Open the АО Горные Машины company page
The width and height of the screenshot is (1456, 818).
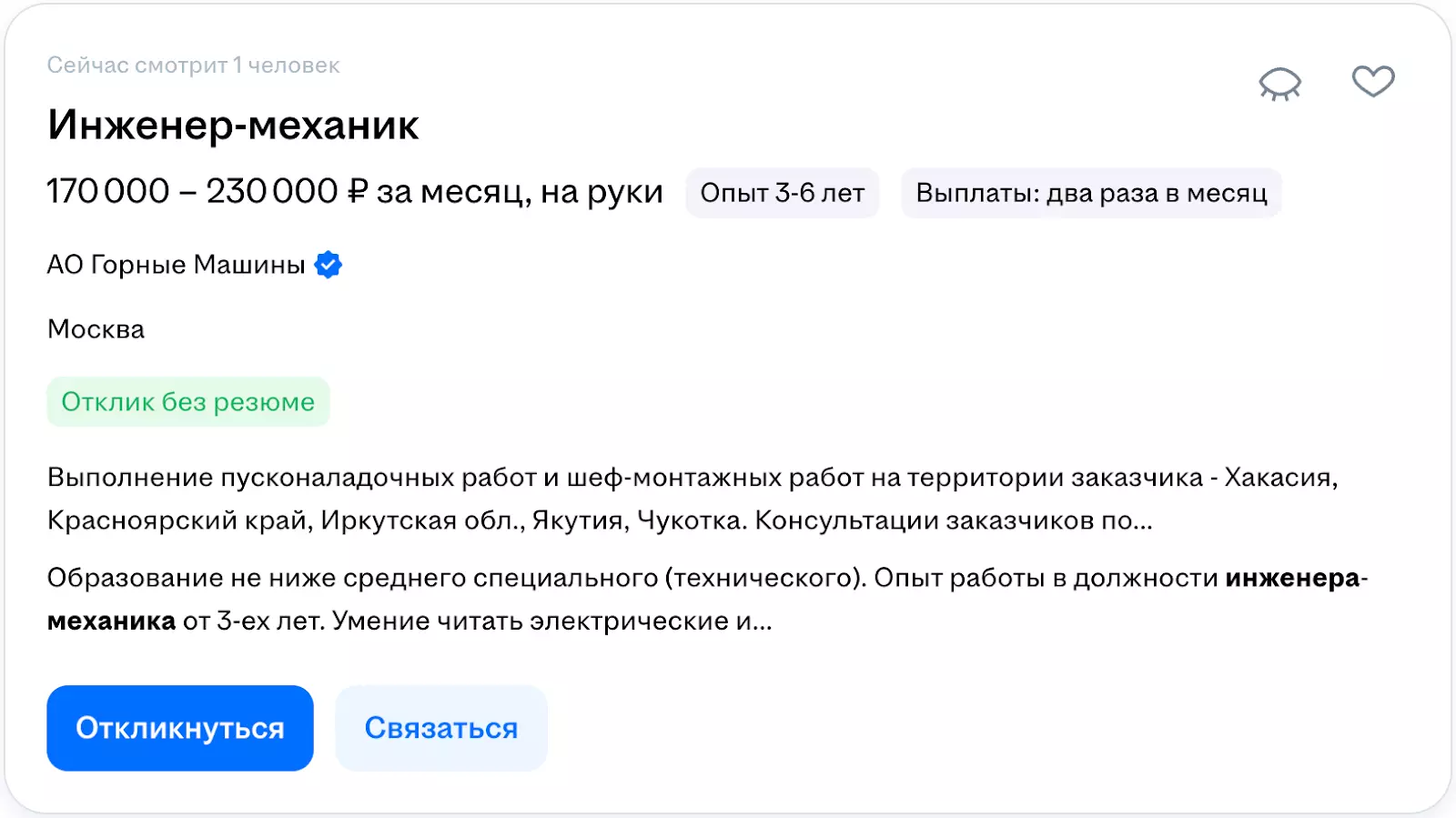176,265
